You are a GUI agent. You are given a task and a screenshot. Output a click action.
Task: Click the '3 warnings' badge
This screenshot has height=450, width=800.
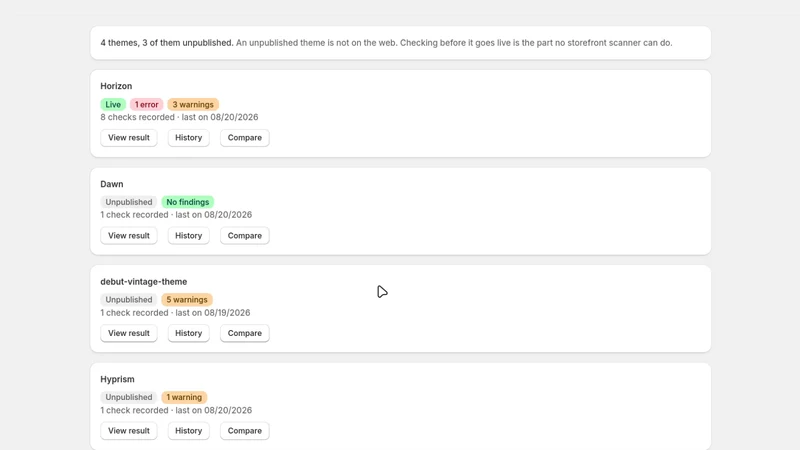coord(193,105)
